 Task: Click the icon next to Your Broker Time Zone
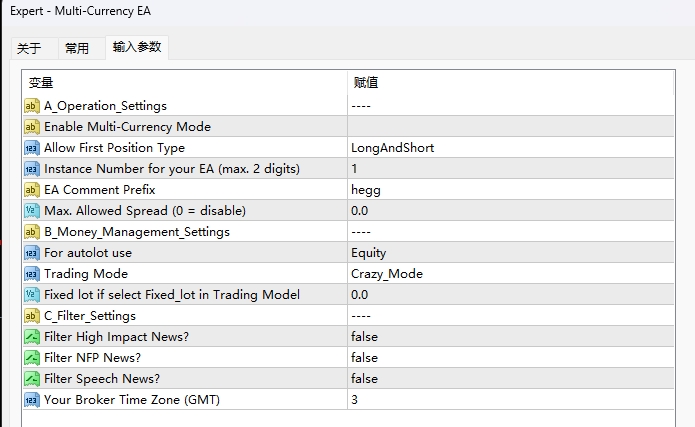31,400
